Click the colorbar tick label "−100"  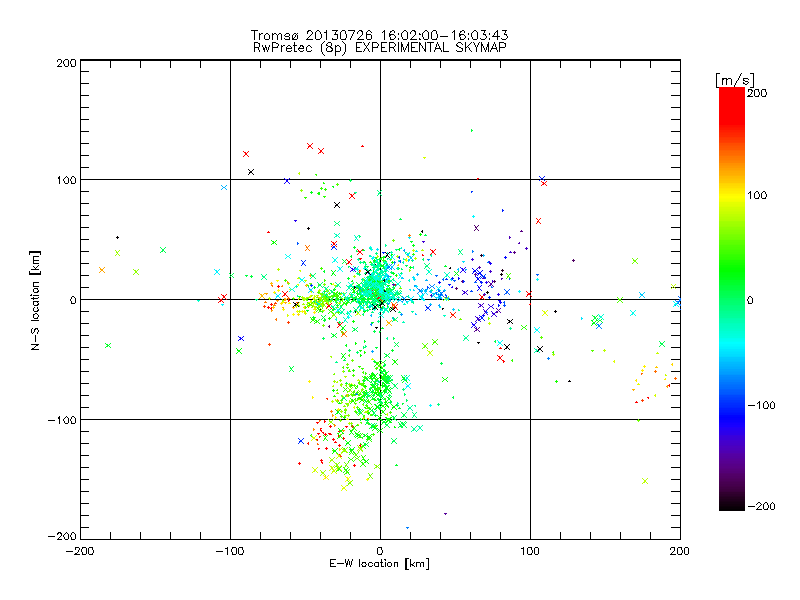point(761,406)
